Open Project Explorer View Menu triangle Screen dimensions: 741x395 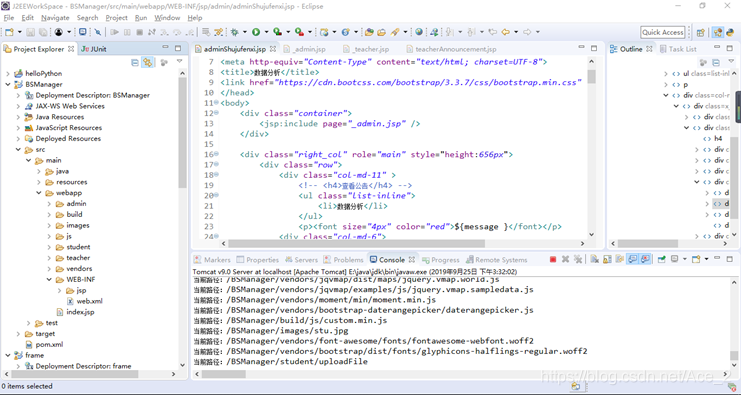coord(179,61)
